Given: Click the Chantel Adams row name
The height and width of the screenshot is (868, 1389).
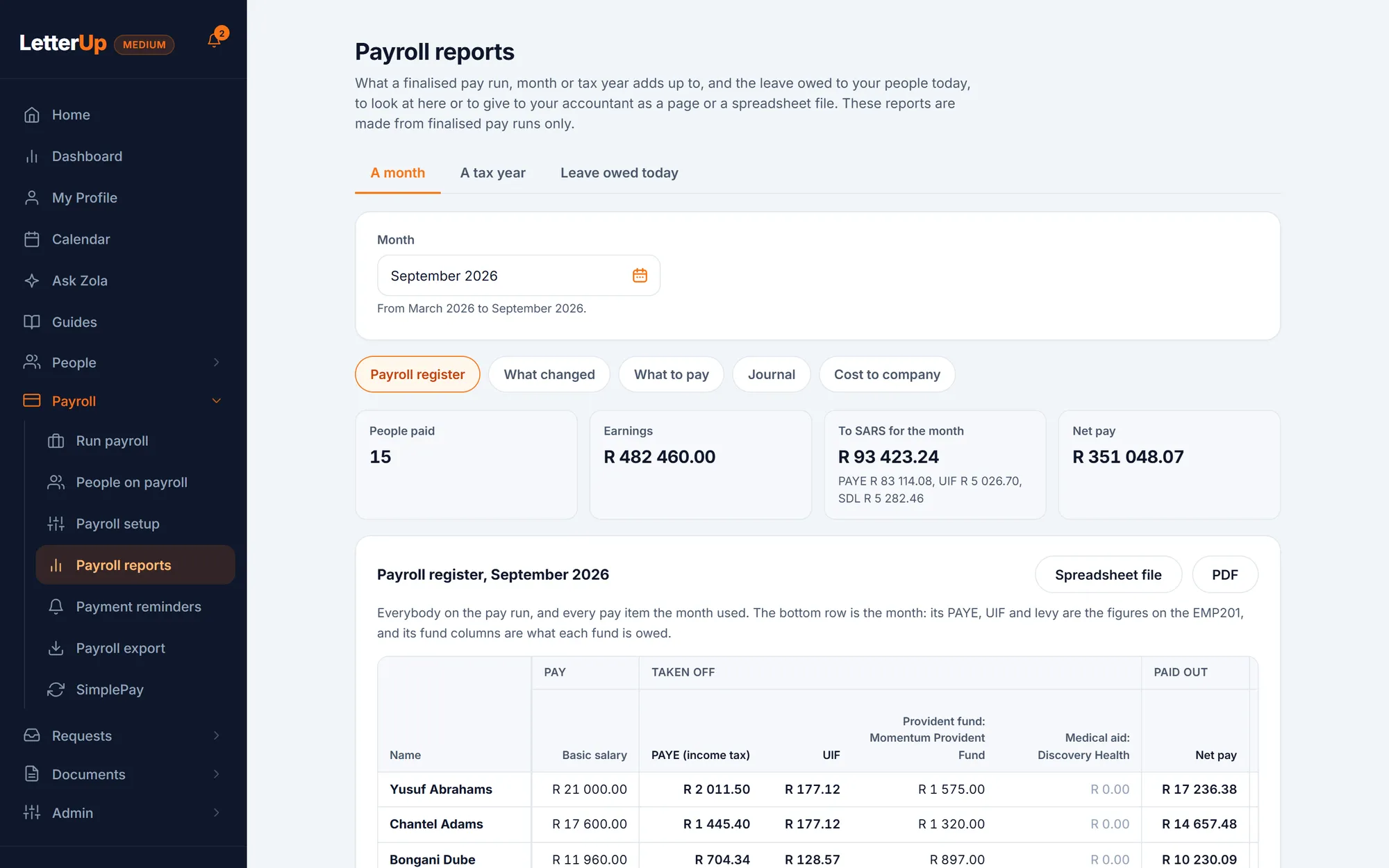Looking at the screenshot, I should (436, 824).
